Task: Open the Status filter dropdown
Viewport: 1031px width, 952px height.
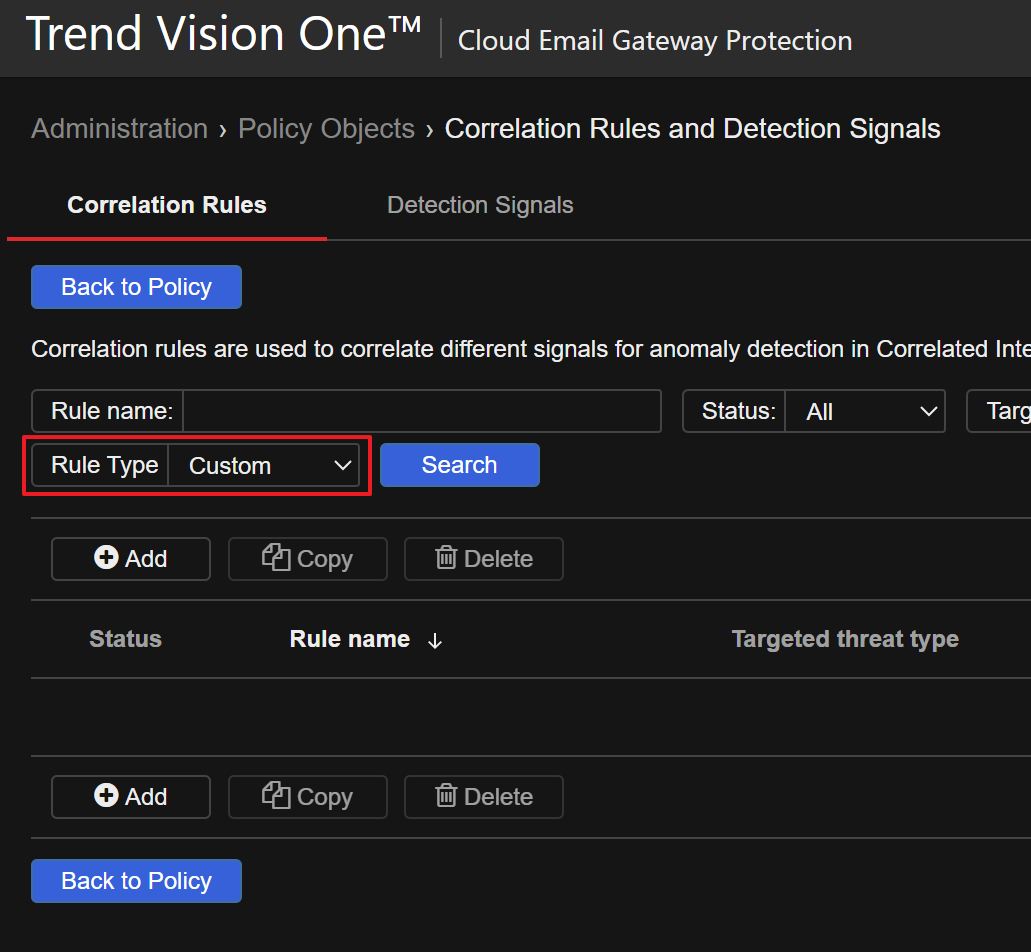Action: coord(864,411)
